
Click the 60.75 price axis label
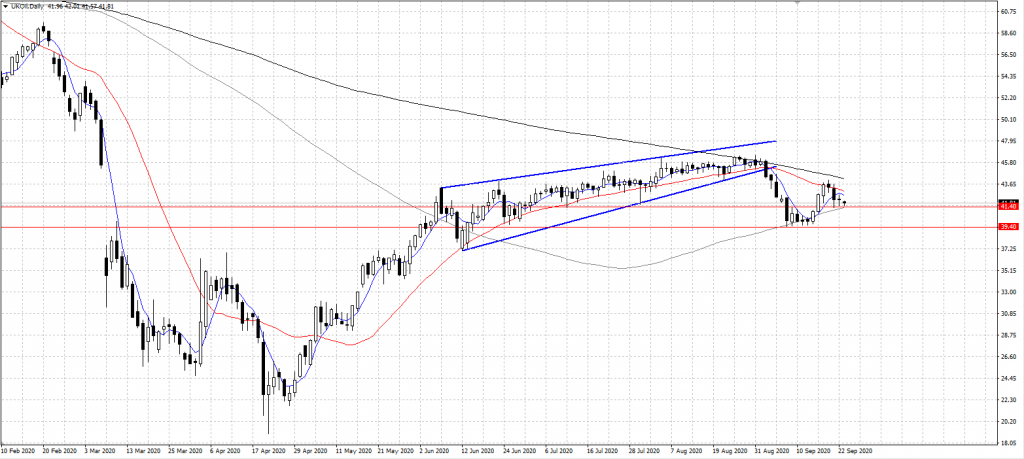pyautogui.click(x=1009, y=13)
